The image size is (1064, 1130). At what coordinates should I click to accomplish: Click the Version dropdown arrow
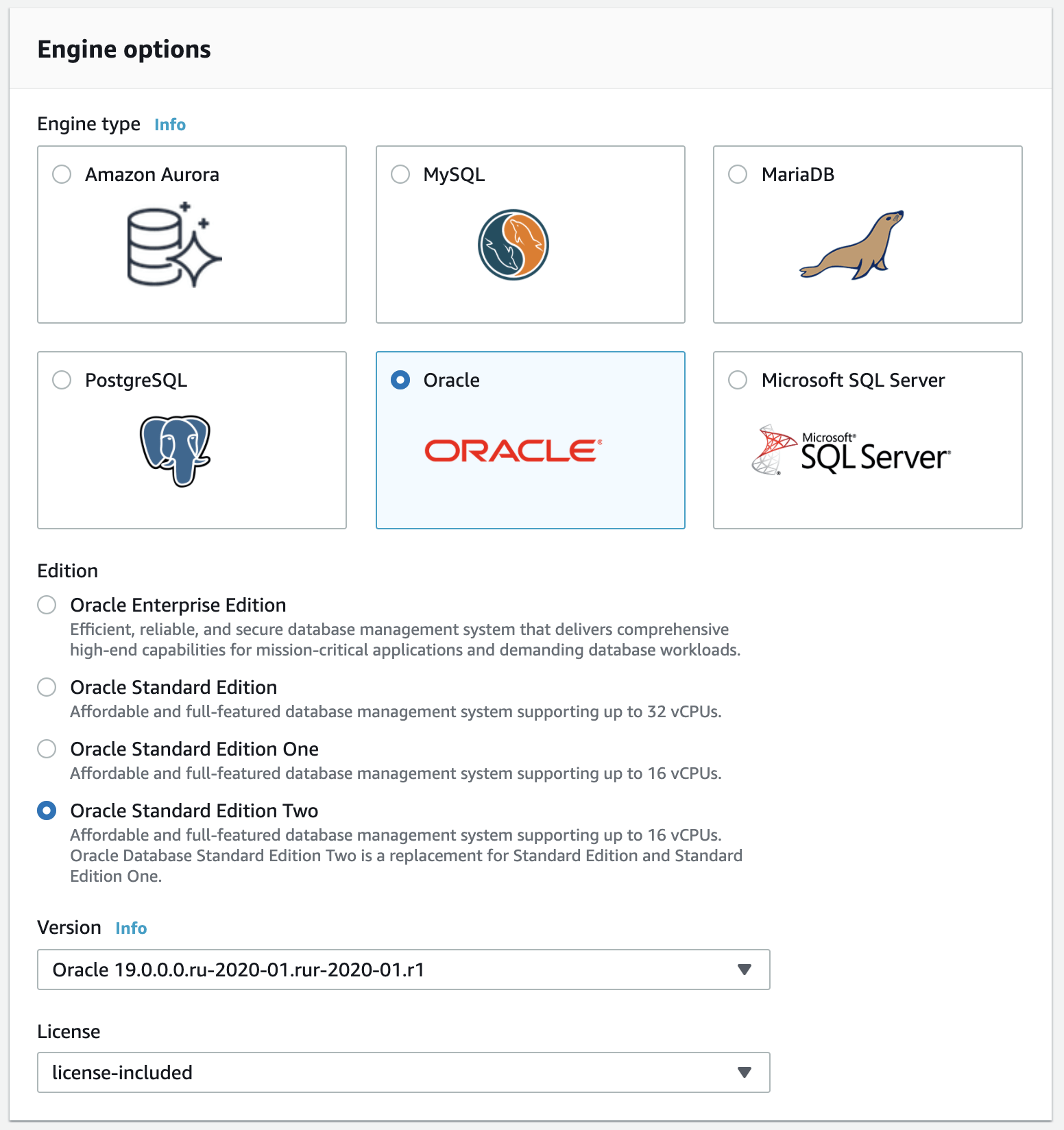[745, 970]
